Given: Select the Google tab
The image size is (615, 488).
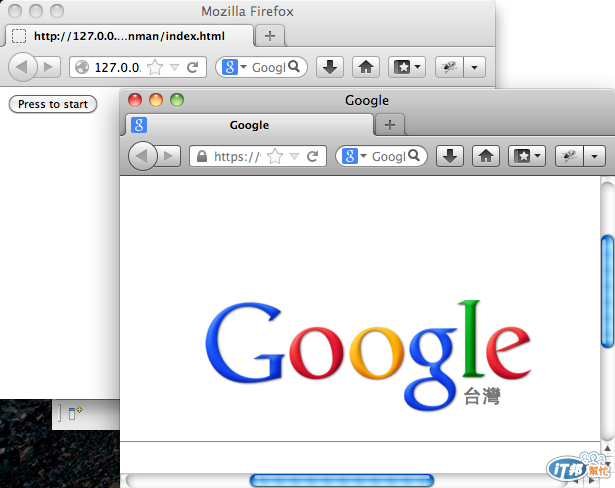Looking at the screenshot, I should click(249, 125).
